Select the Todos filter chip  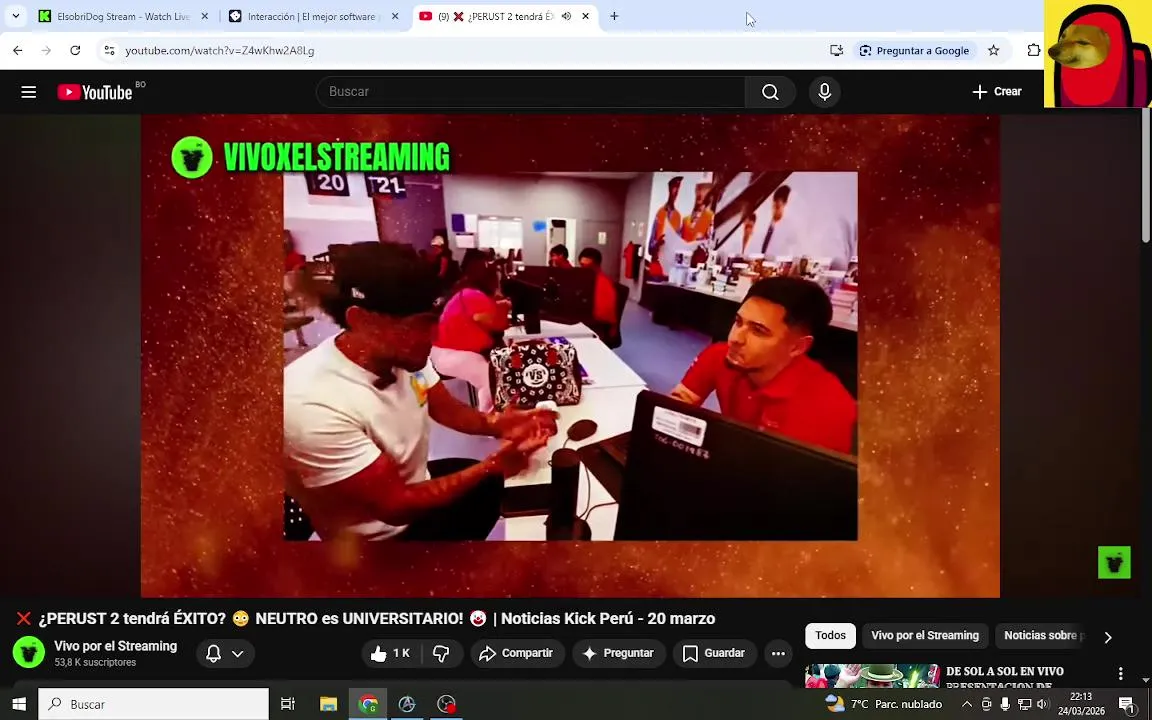830,636
